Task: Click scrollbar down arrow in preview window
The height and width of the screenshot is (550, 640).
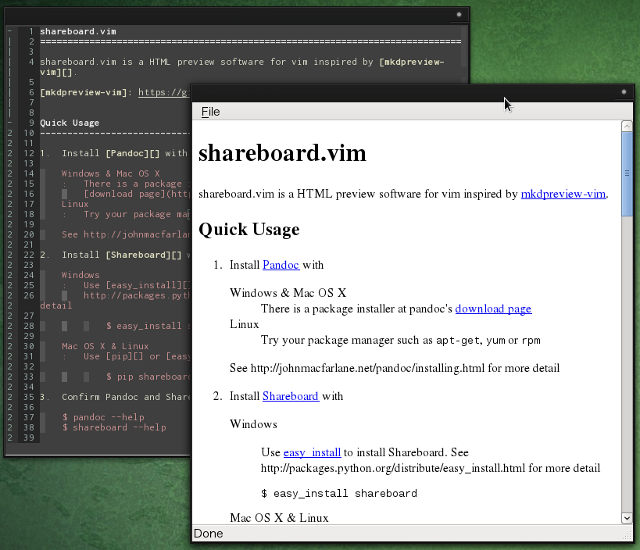Action: (x=627, y=518)
